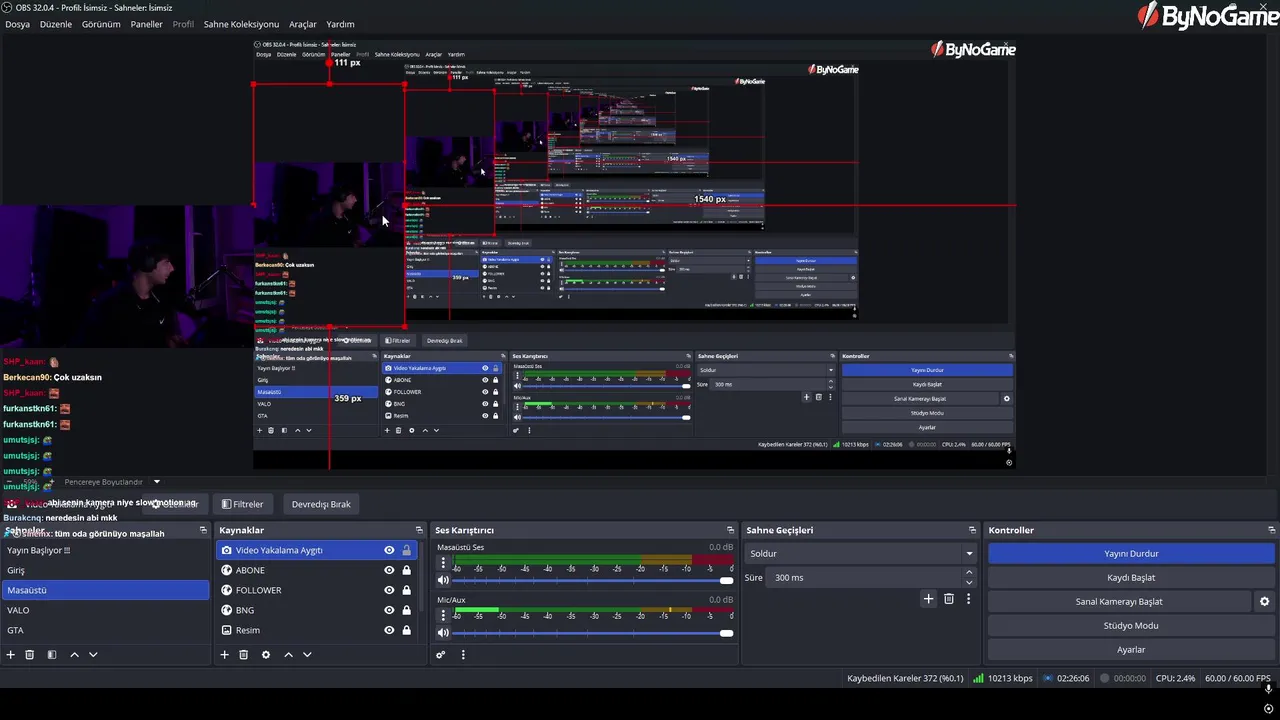This screenshot has height=720, width=1280.
Task: Decrease Süre duration with down arrow
Action: pyautogui.click(x=968, y=582)
